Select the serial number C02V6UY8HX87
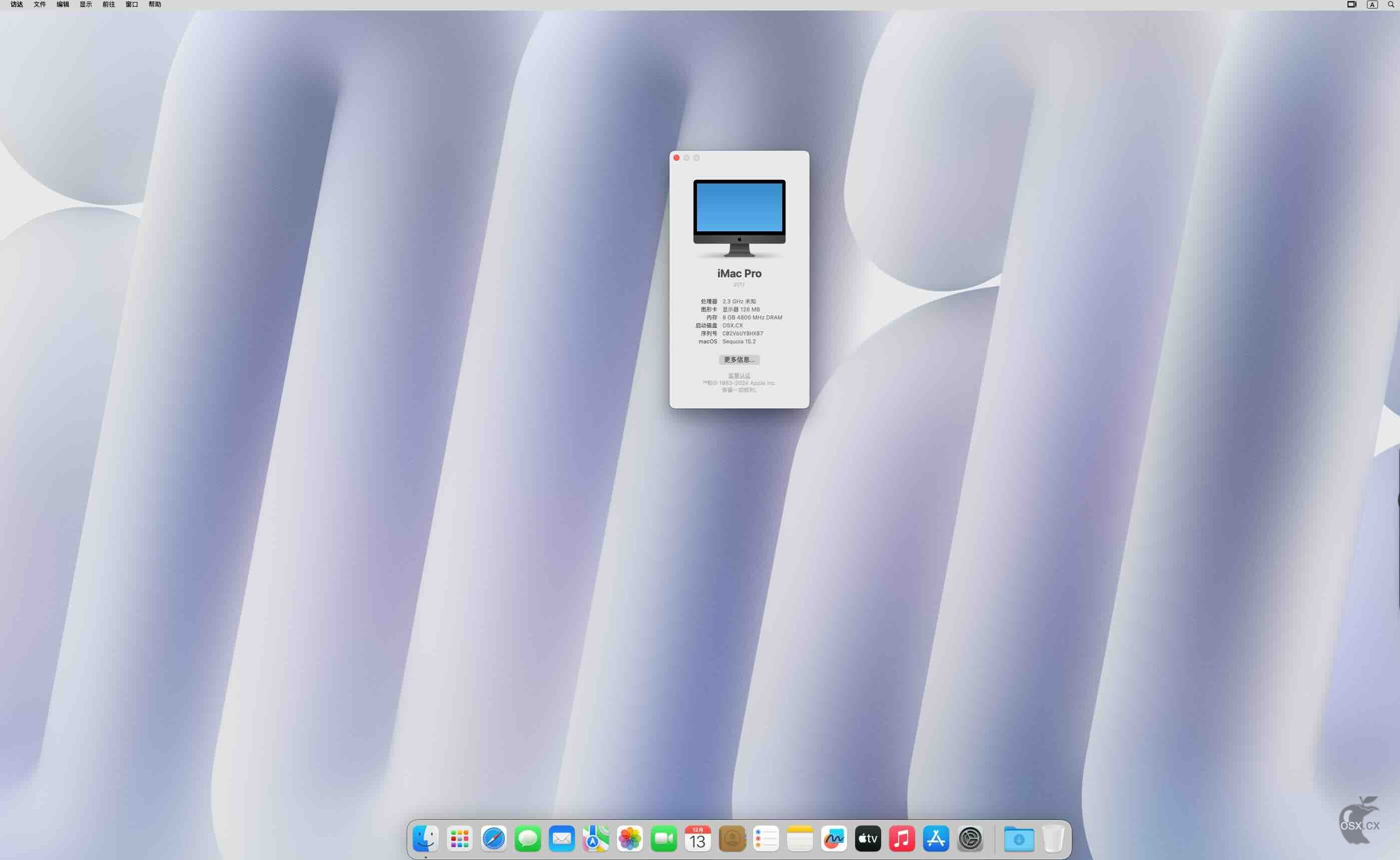Viewport: 1400px width, 860px height. 743,333
